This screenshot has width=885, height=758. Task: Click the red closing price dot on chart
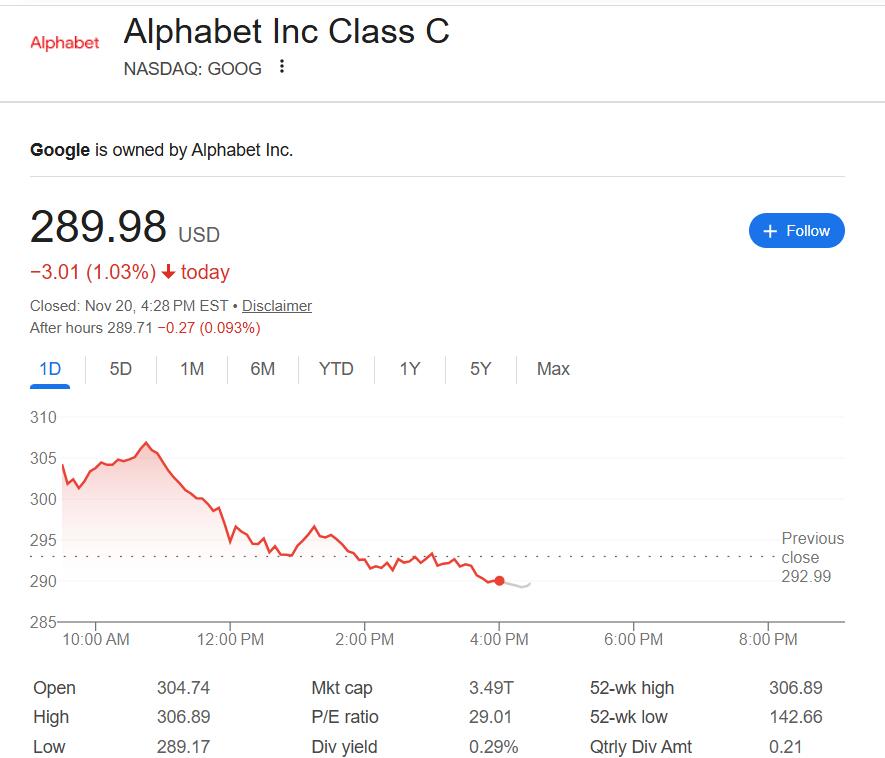pos(499,580)
